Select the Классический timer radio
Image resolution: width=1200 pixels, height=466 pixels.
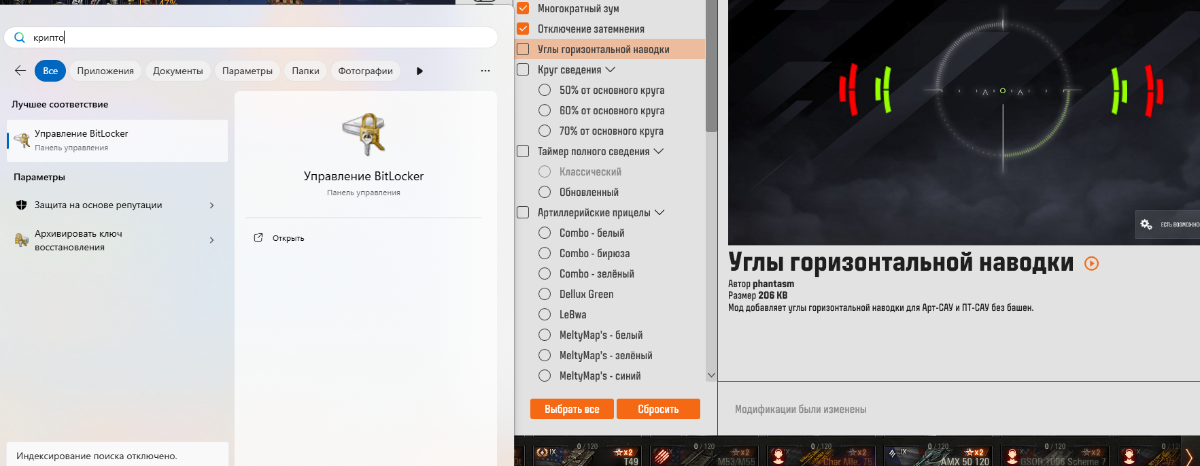coord(545,172)
